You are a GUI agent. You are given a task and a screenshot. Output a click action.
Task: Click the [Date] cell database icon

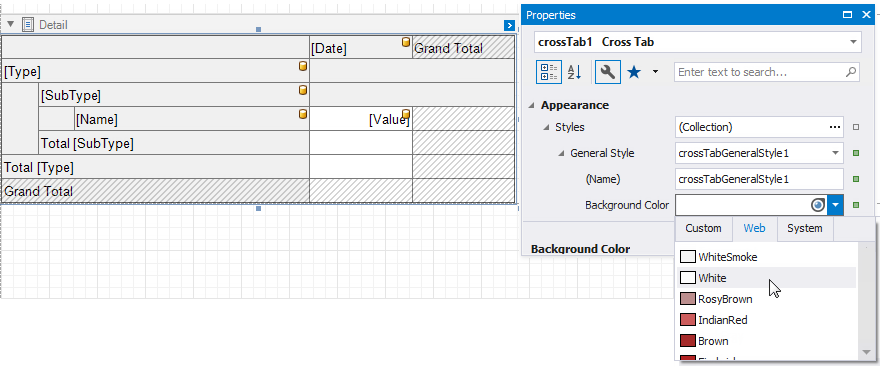406,42
